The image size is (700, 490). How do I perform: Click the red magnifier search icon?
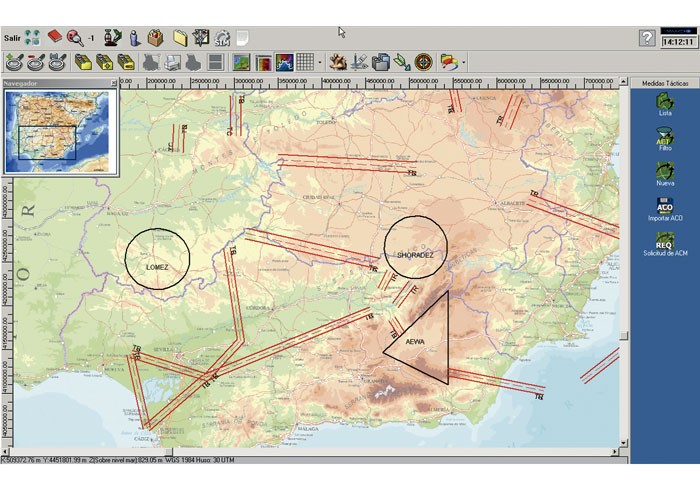coord(75,38)
